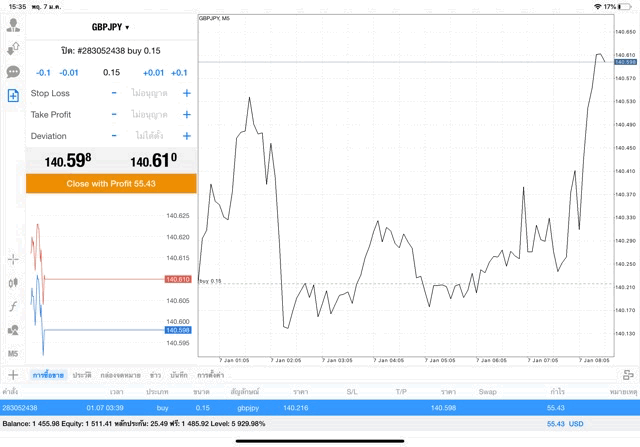Image resolution: width=640 pixels, height=447 pixels.
Task: Click the red 140.610 ask label on tick chart
Action: [x=178, y=279]
